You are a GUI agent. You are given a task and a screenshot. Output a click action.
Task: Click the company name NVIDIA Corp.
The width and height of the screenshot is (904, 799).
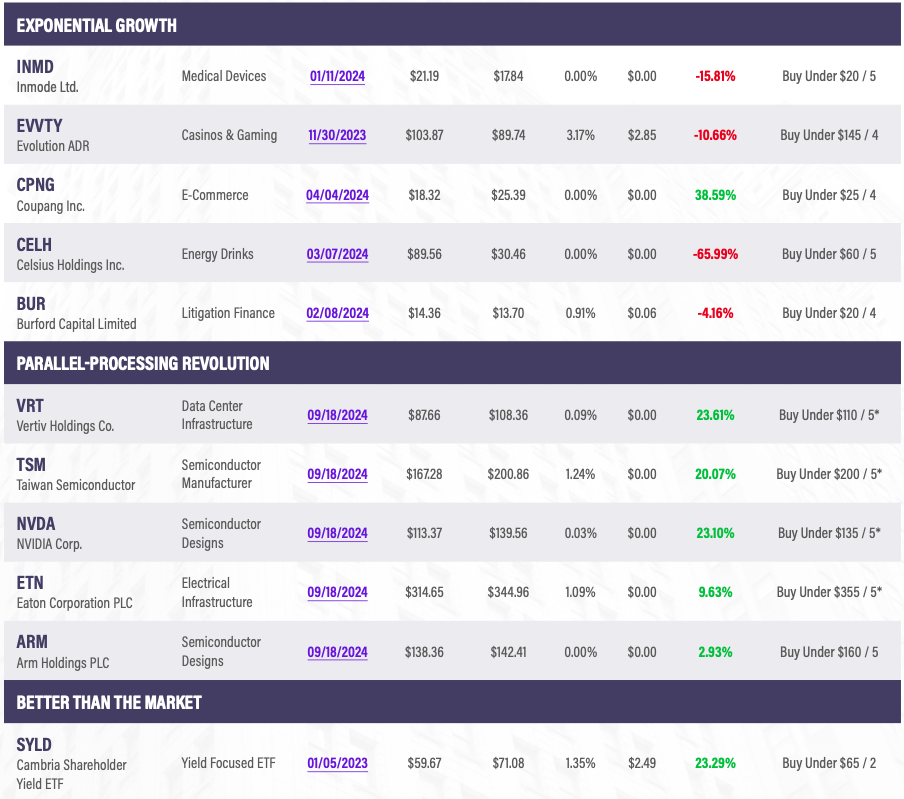pyautogui.click(x=49, y=544)
